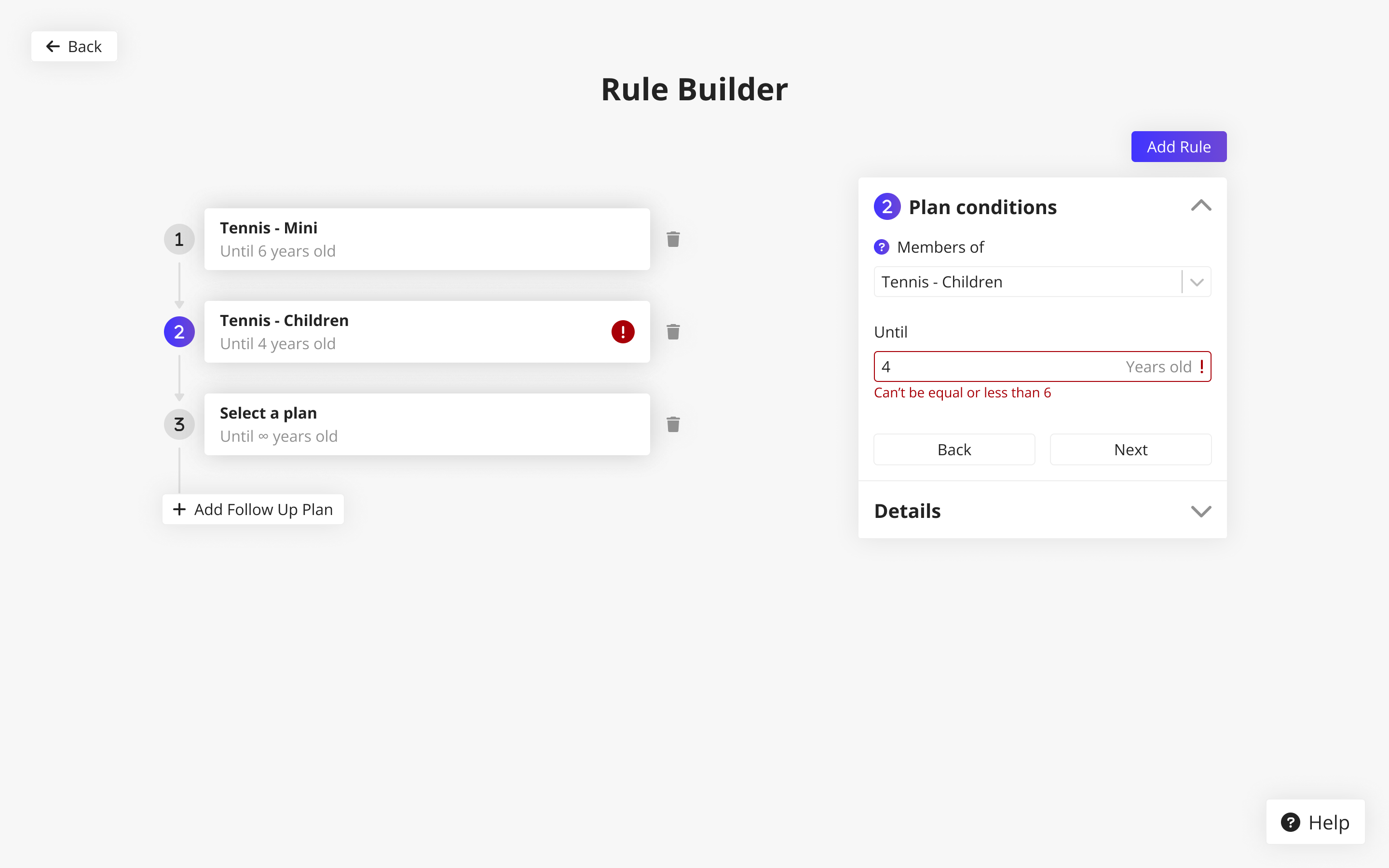
Task: Select the Tennis - Mini plan card
Action: 427,239
